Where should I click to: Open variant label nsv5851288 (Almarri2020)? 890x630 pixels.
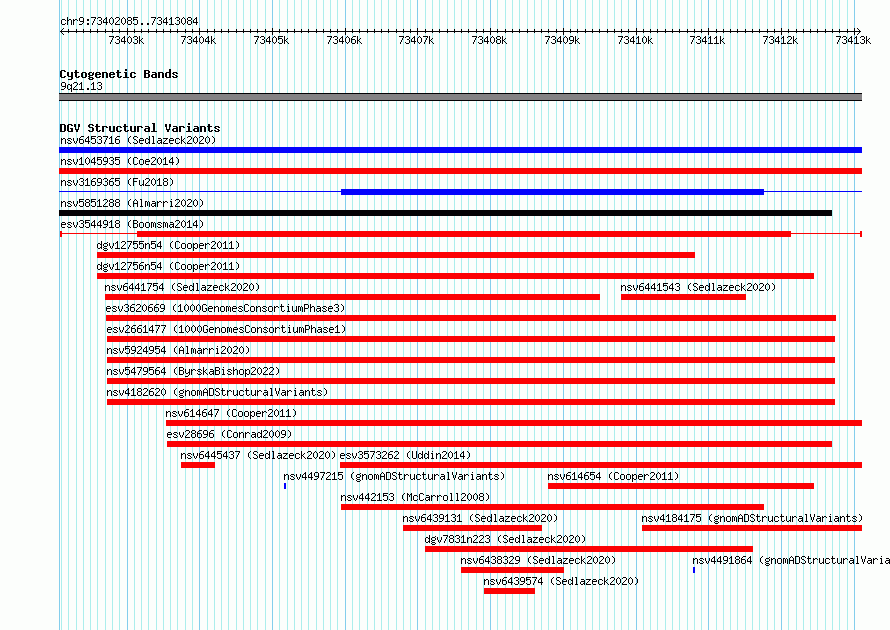tap(132, 203)
